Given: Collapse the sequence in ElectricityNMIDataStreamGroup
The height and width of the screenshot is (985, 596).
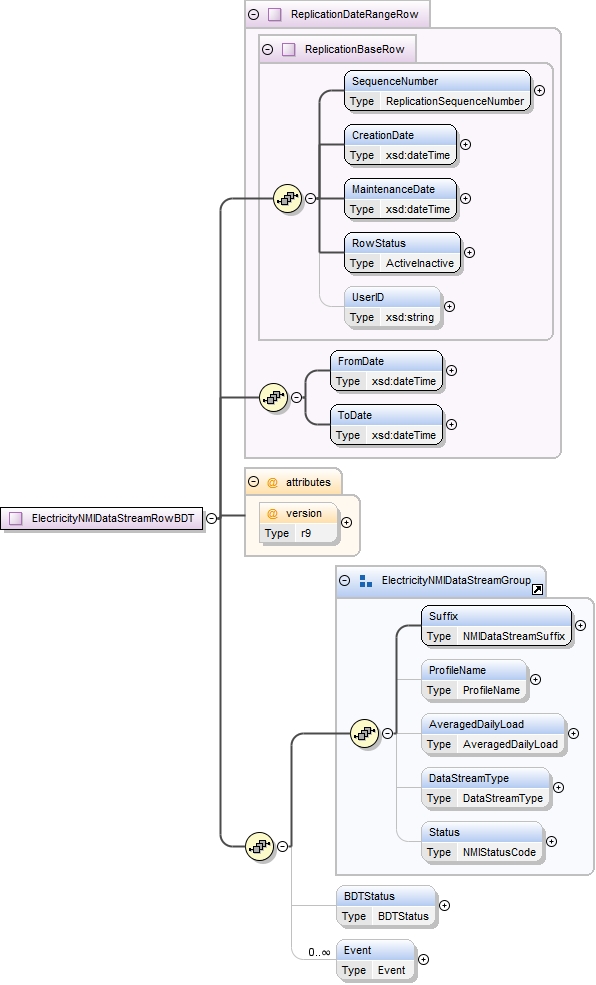Looking at the screenshot, I should coord(387,733).
